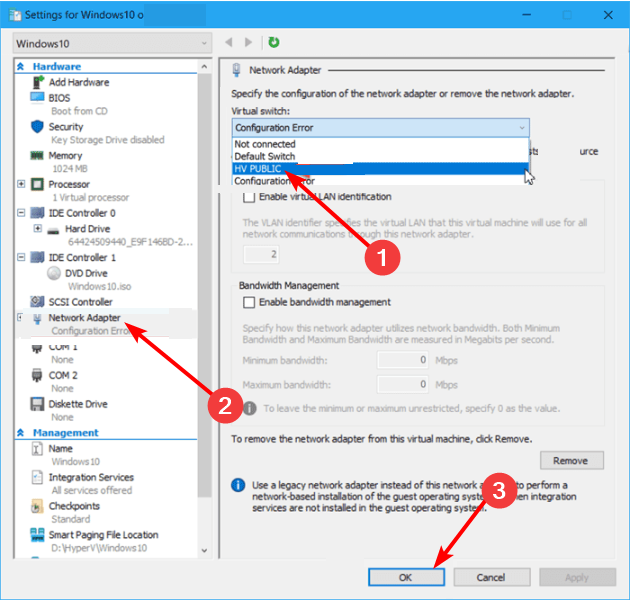Collapse the Hardware section chevron
The height and width of the screenshot is (600, 634).
click(x=20, y=66)
